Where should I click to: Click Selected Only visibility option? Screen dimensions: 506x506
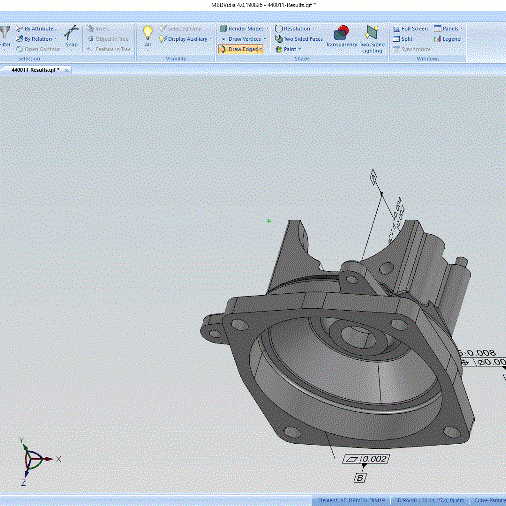point(180,29)
